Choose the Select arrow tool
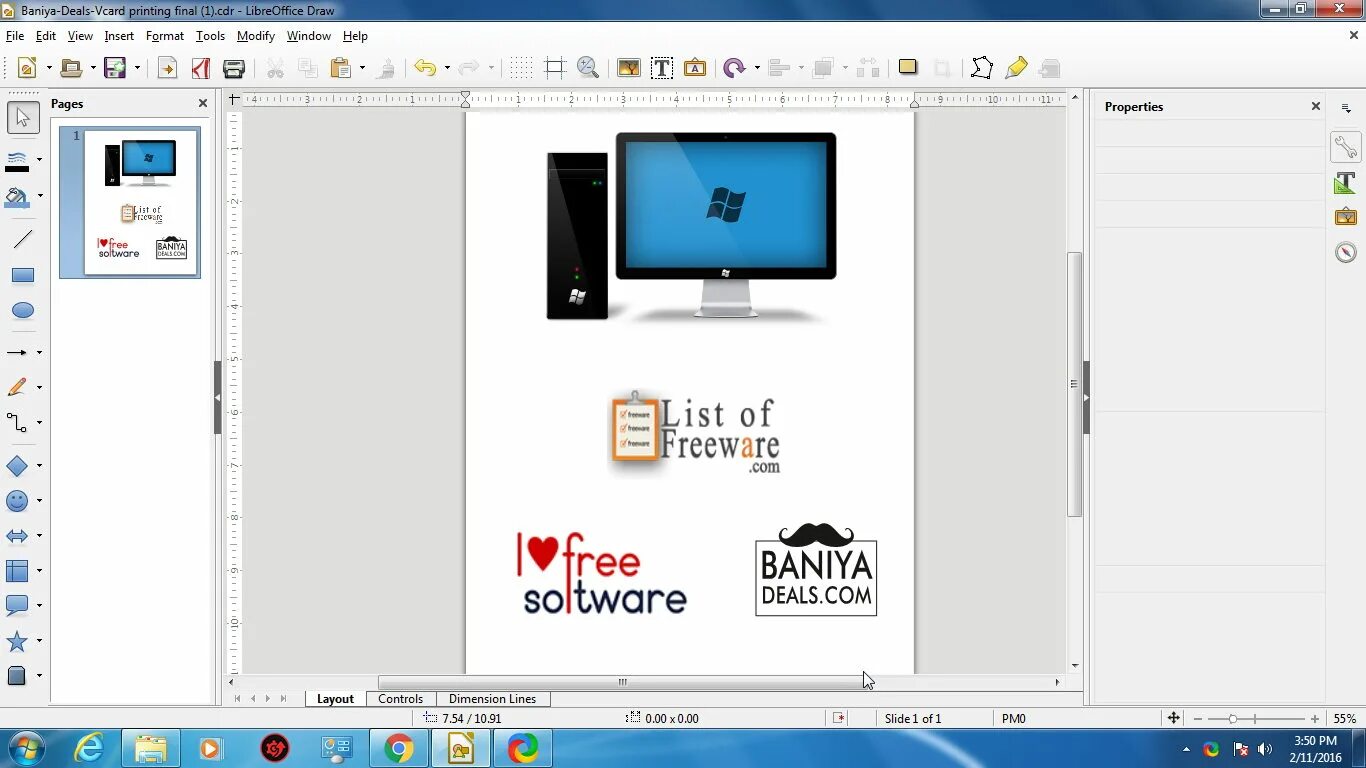Screen dimensions: 1366x768 (23, 118)
